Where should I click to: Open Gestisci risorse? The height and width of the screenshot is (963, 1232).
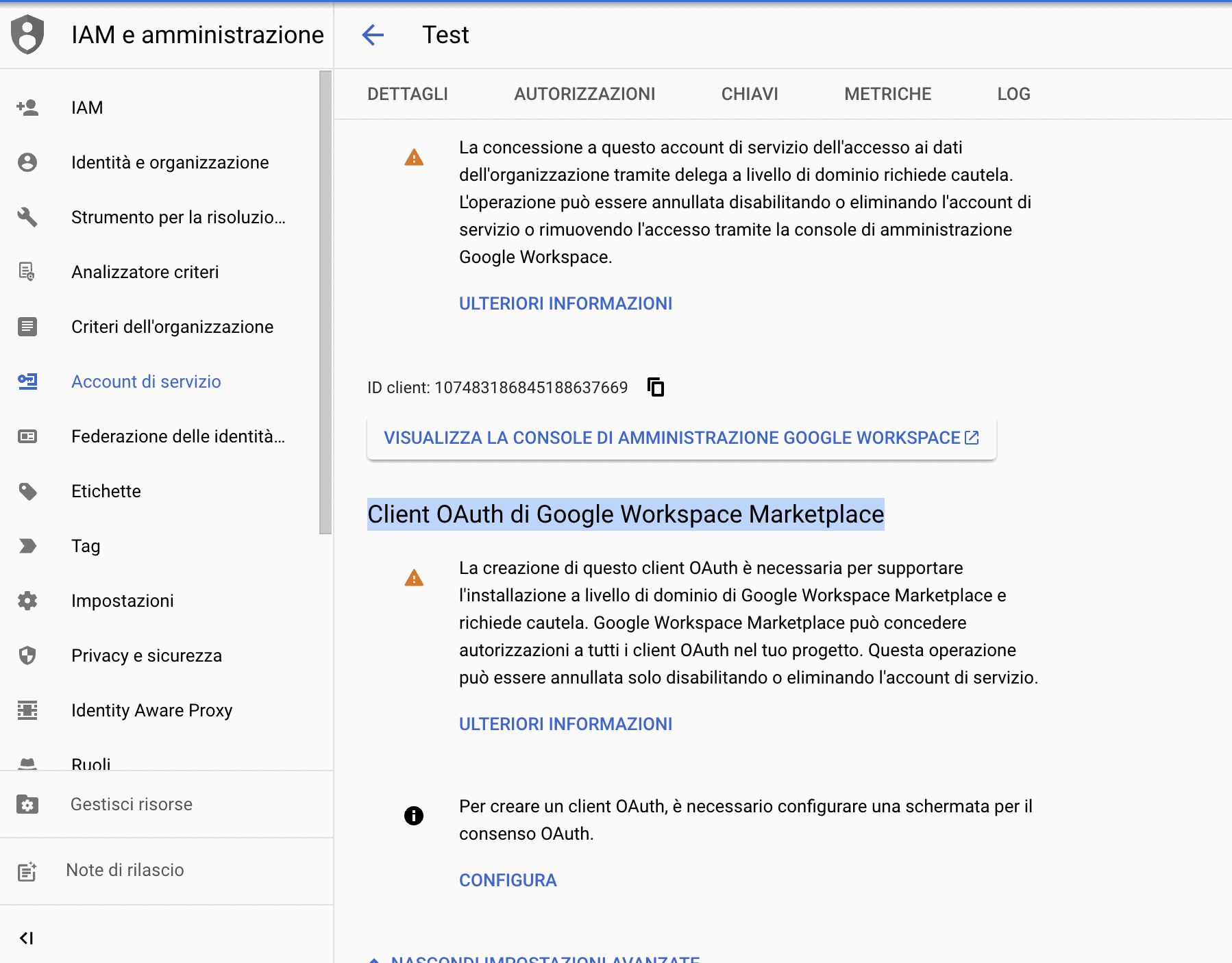131,804
